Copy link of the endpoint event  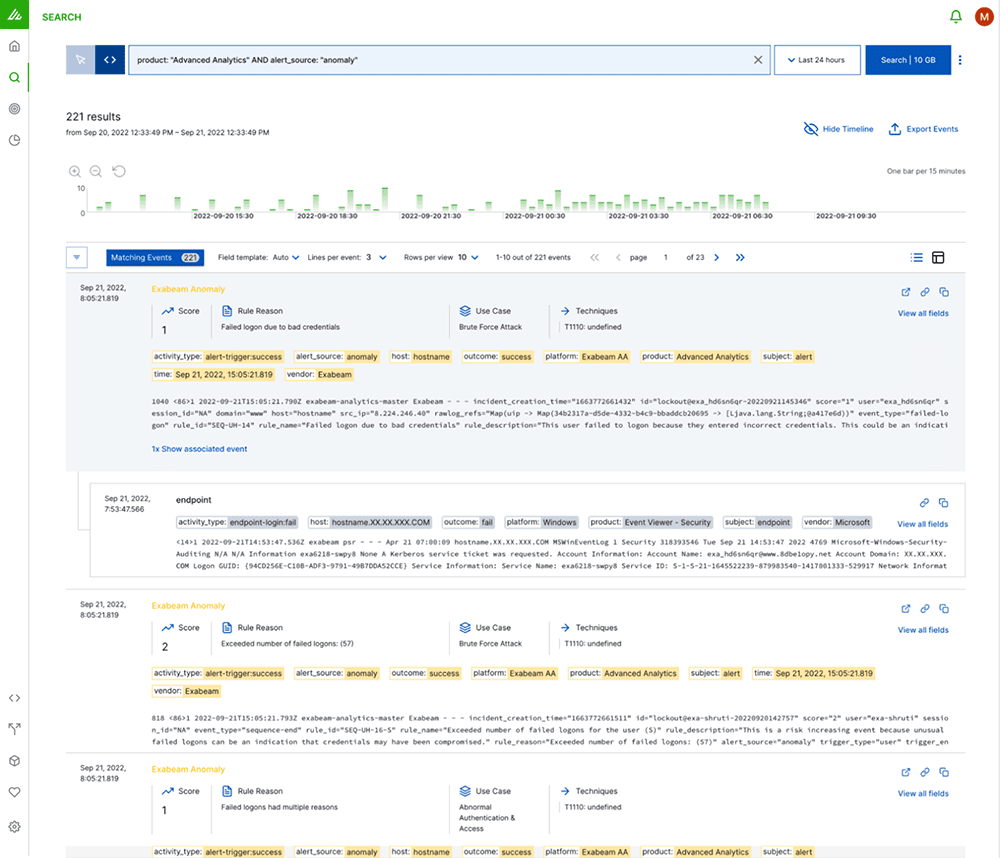pyautogui.click(x=924, y=503)
